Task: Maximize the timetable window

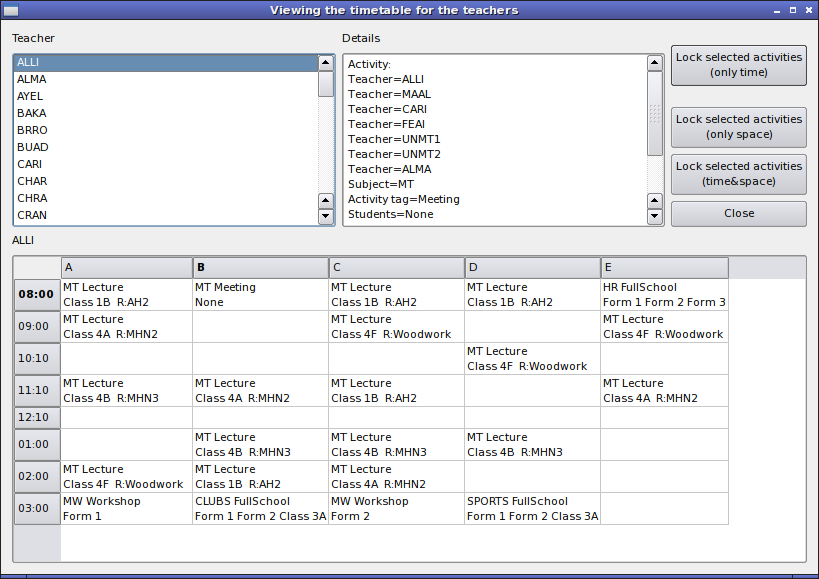Action: tap(793, 10)
